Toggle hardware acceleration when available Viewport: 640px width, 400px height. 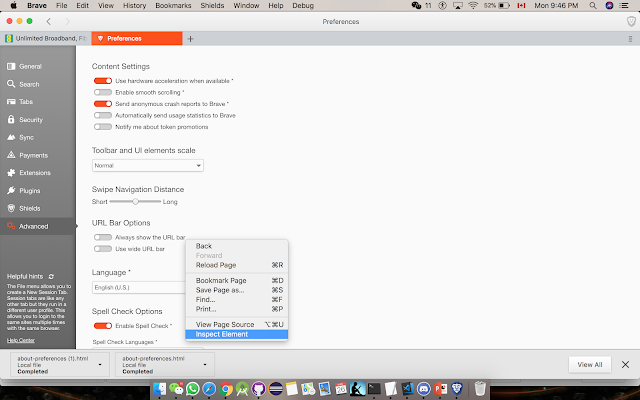click(x=103, y=81)
